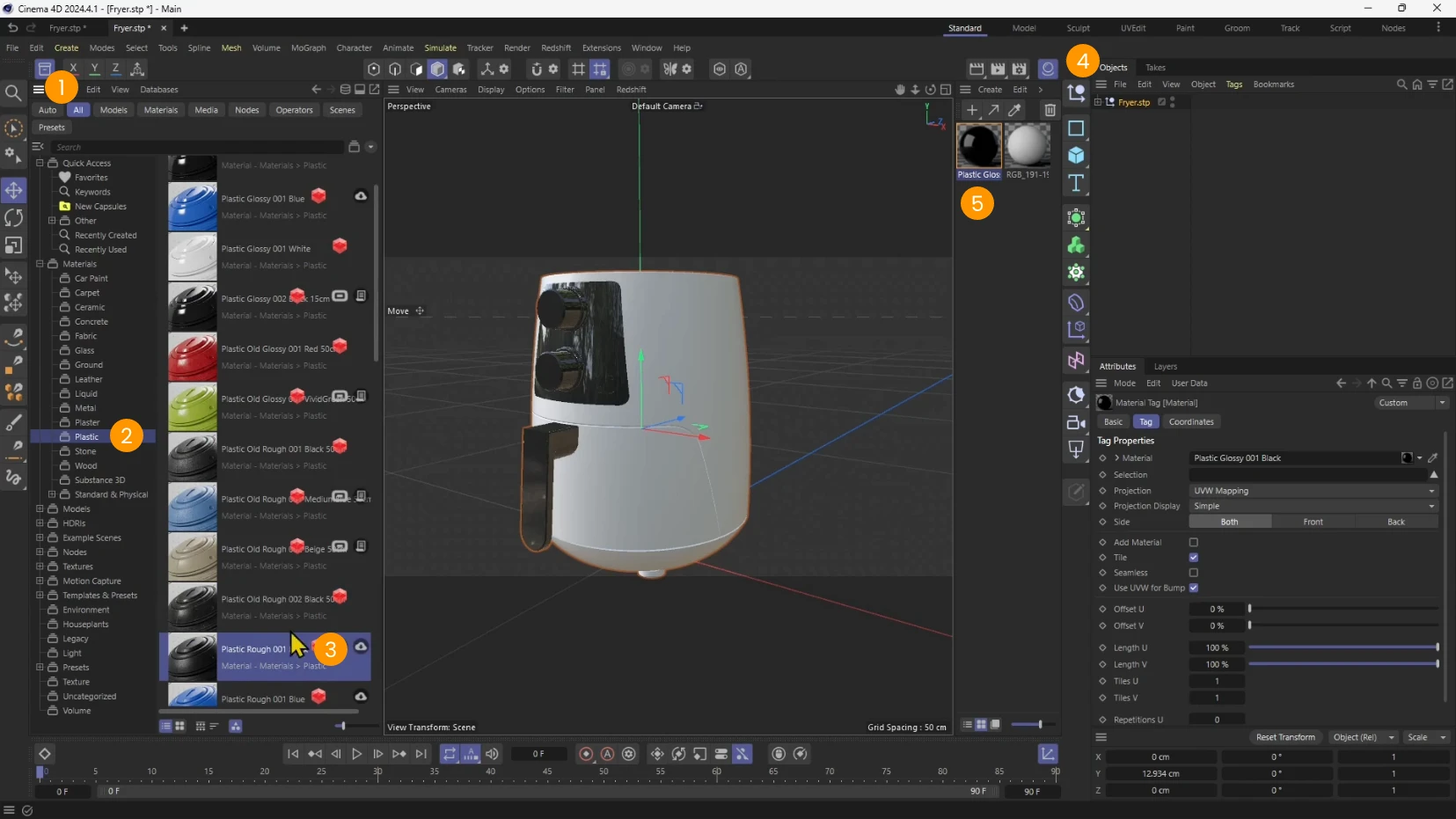Switch to the Coordinates tab
The width and height of the screenshot is (1456, 819).
point(1190,422)
